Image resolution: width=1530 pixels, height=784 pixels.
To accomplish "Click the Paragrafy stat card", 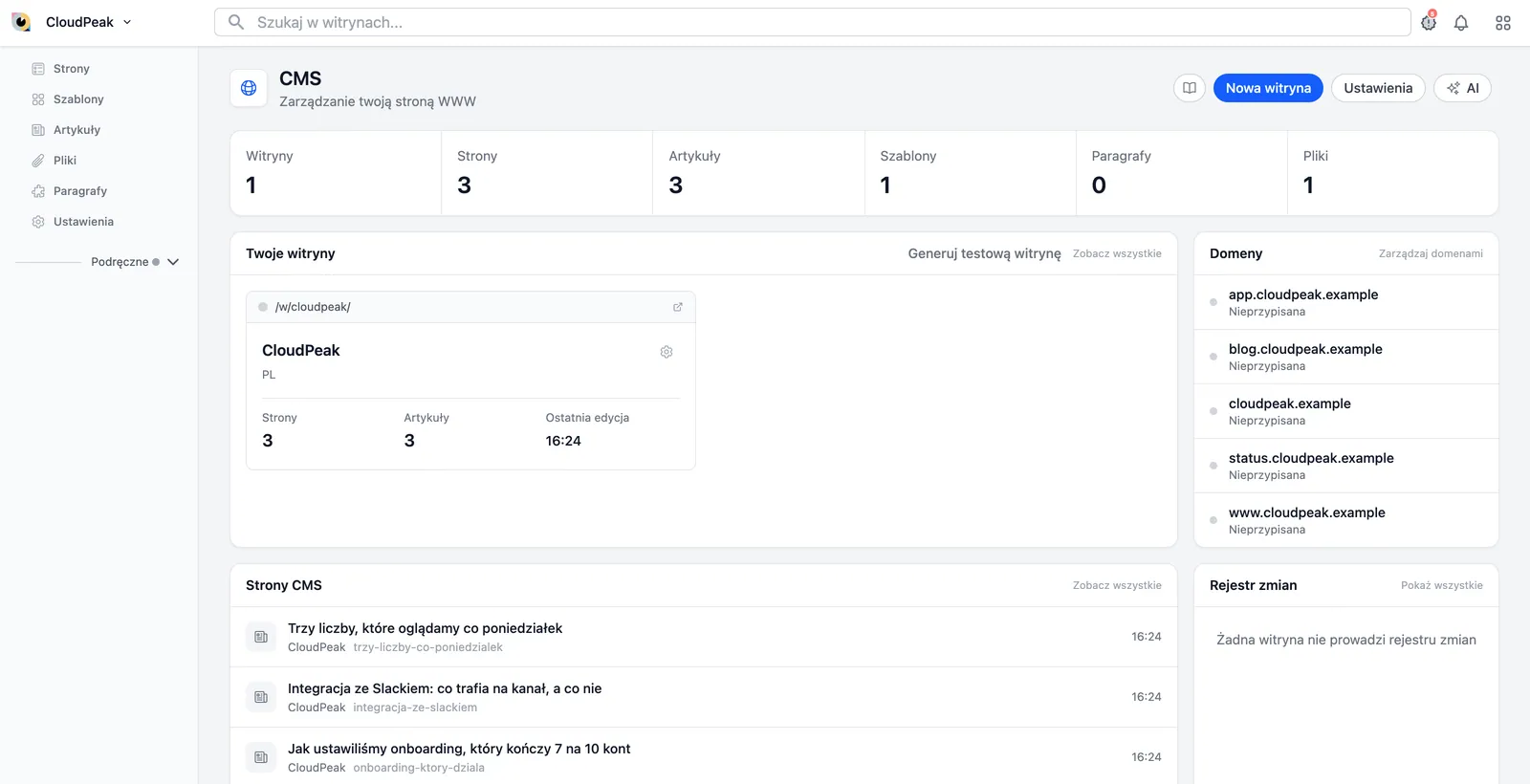I will [1182, 173].
